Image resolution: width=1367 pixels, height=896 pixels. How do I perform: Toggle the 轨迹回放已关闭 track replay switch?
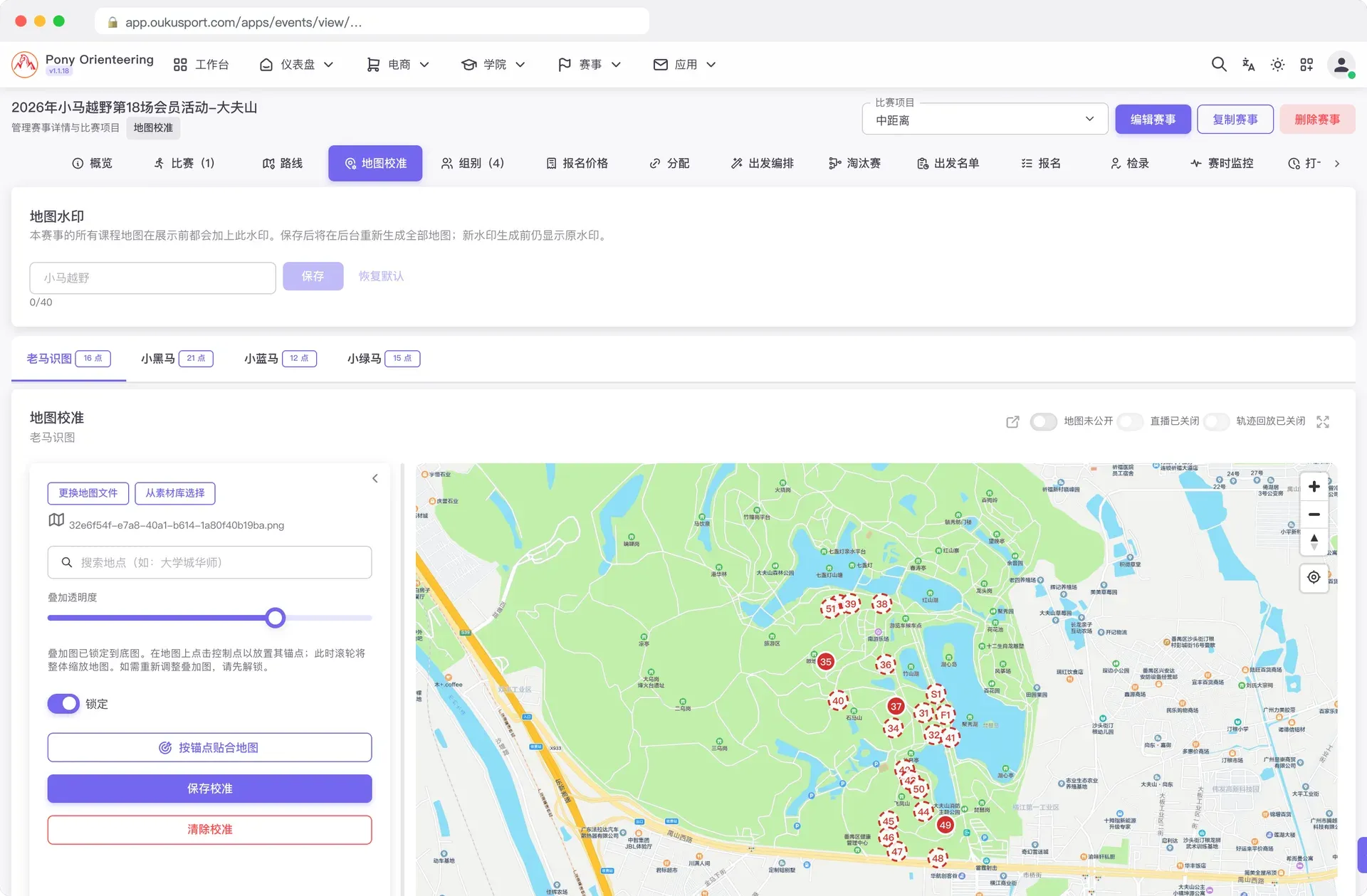coord(1216,422)
